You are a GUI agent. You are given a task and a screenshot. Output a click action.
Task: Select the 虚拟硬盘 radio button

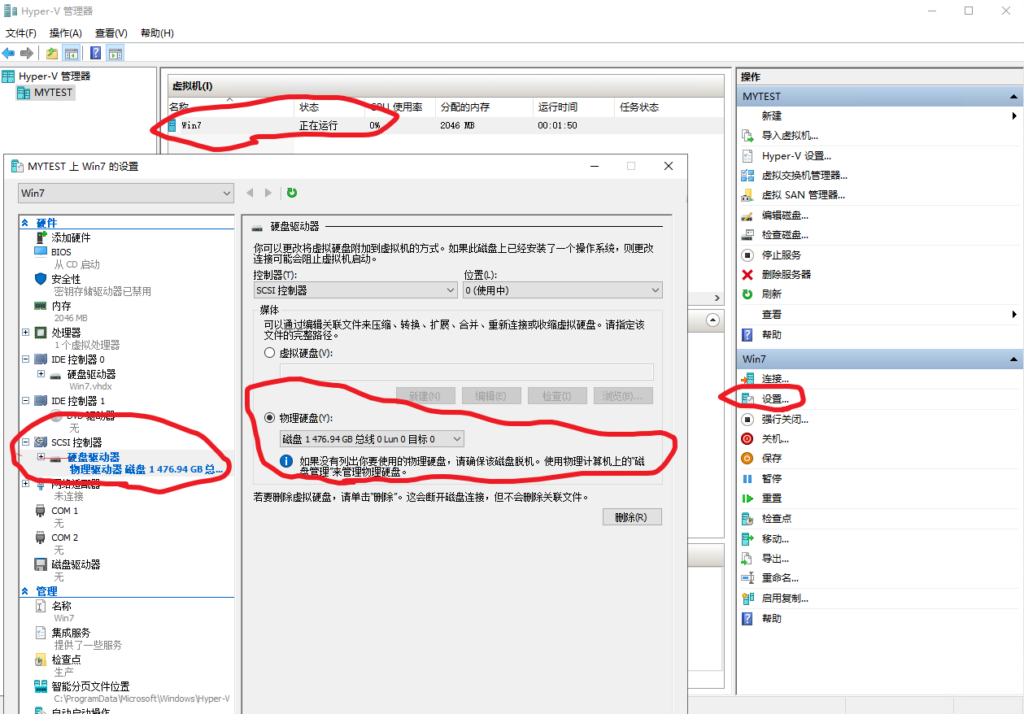point(269,353)
